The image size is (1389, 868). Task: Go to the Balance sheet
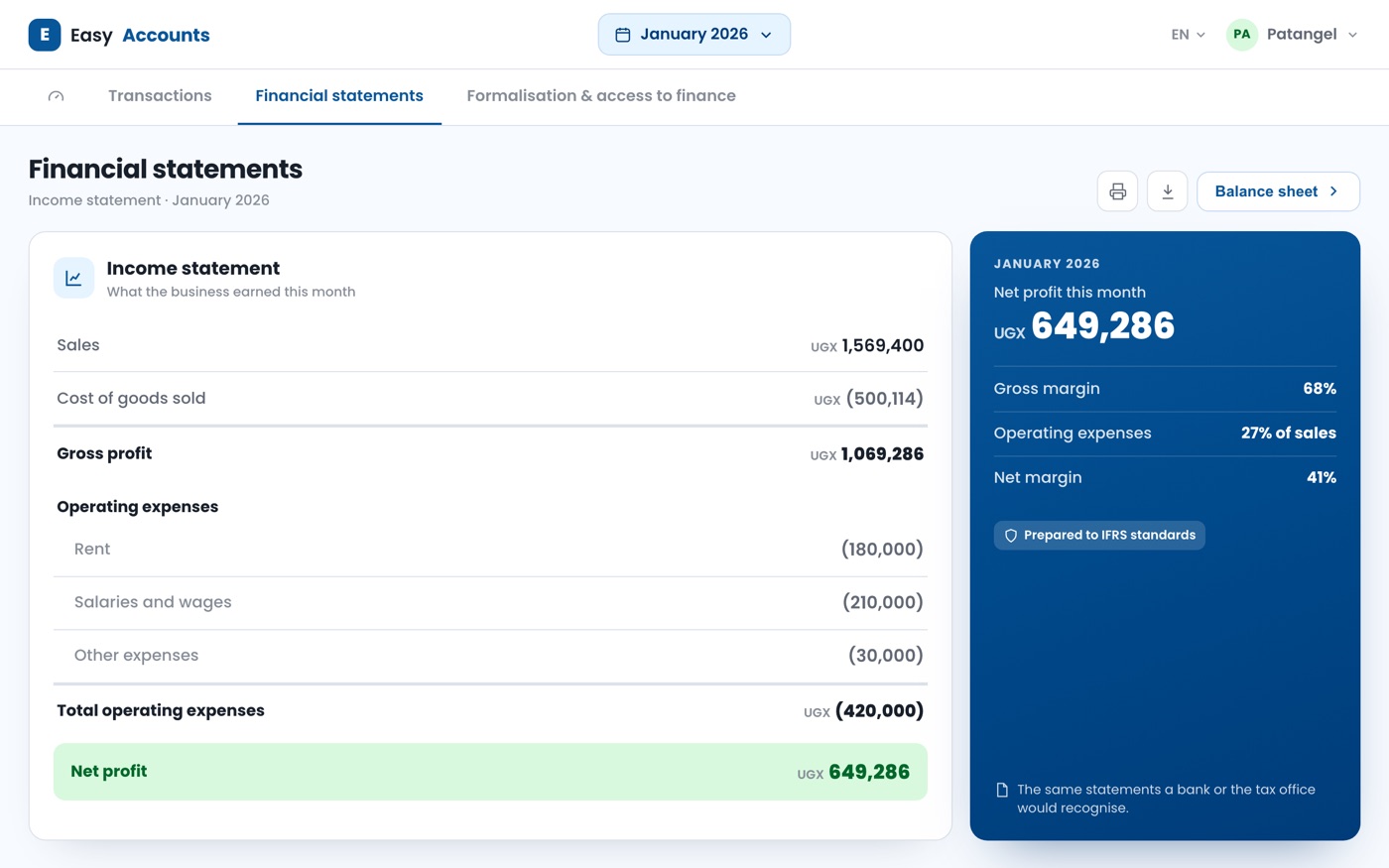(1278, 191)
